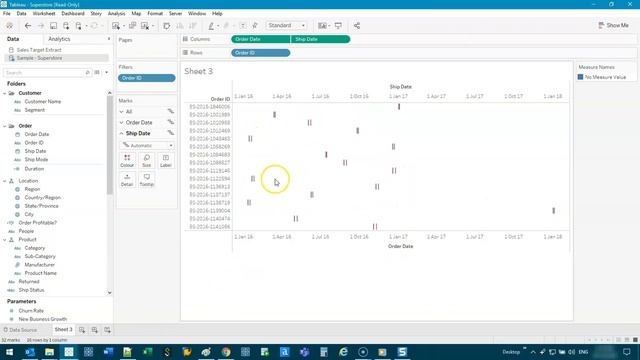
Task: Open the Data pane view options dropdown
Action: (107, 73)
